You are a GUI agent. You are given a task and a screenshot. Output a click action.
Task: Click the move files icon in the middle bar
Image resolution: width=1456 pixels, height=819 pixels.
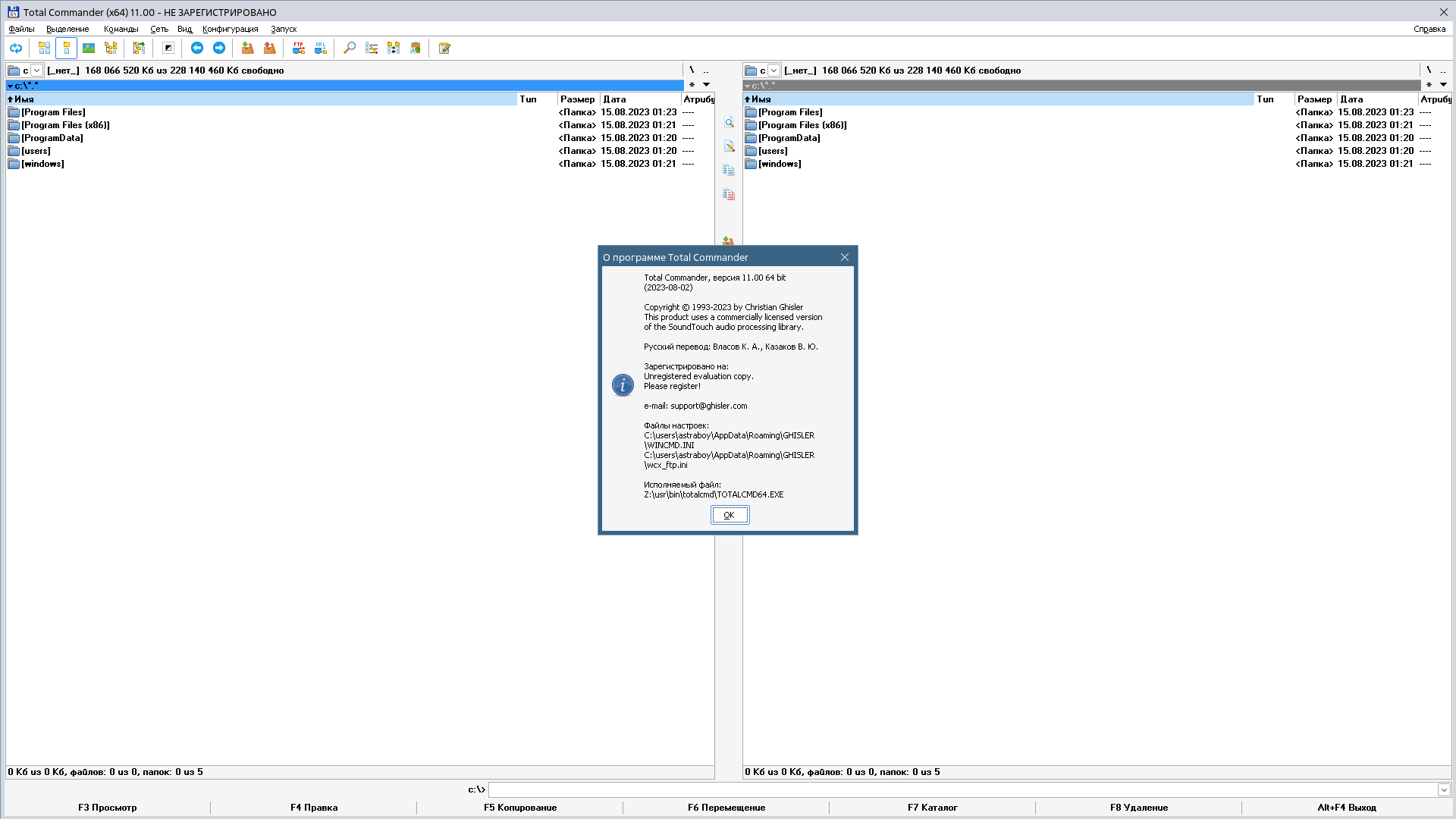click(x=729, y=195)
